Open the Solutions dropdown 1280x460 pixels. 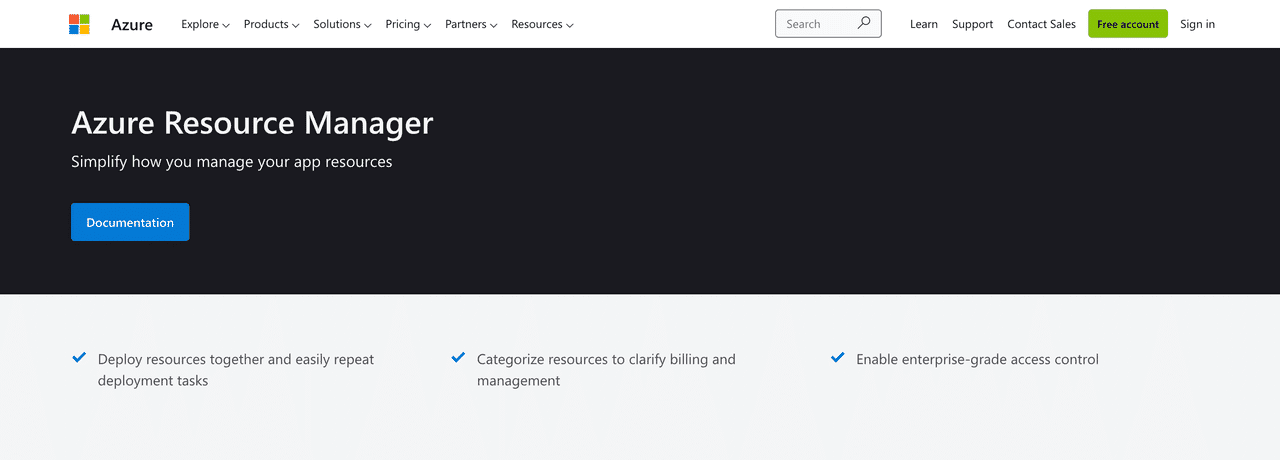click(x=342, y=24)
